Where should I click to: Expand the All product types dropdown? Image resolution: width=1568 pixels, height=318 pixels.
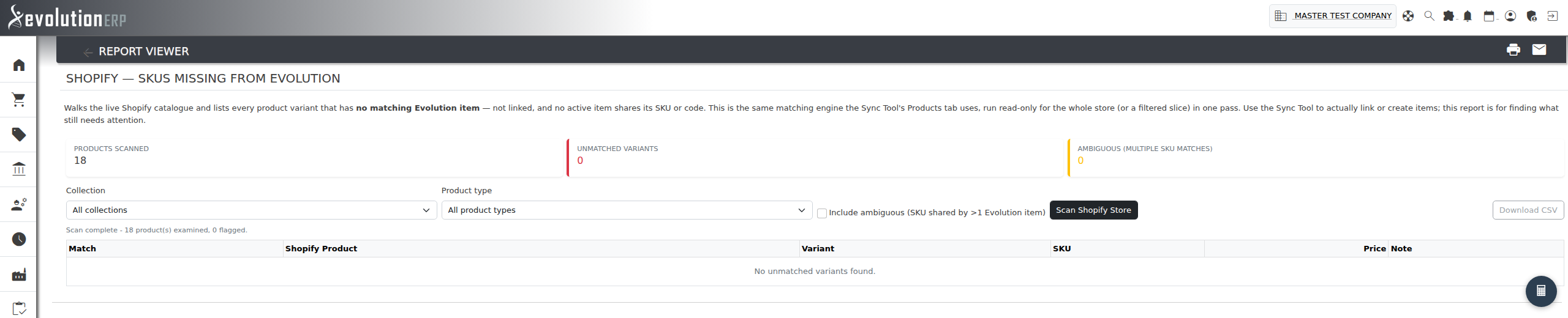coord(627,210)
